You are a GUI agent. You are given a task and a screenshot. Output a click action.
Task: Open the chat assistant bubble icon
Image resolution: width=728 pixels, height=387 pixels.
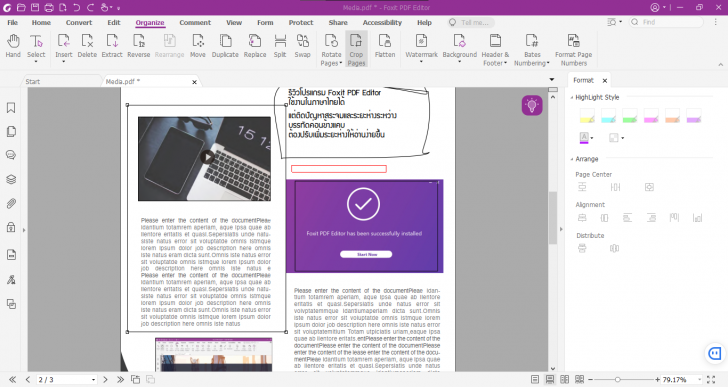(x=715, y=354)
